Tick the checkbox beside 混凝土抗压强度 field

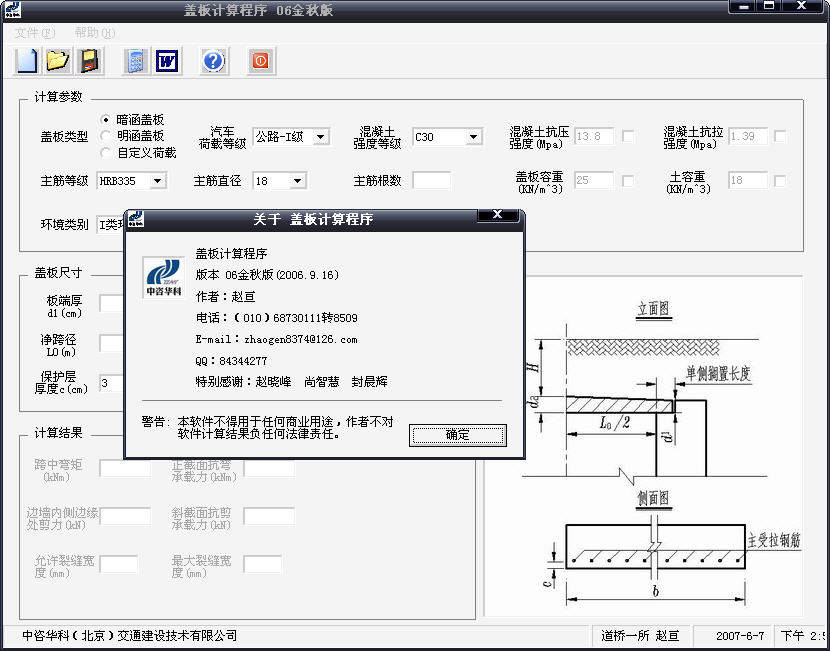pyautogui.click(x=628, y=137)
